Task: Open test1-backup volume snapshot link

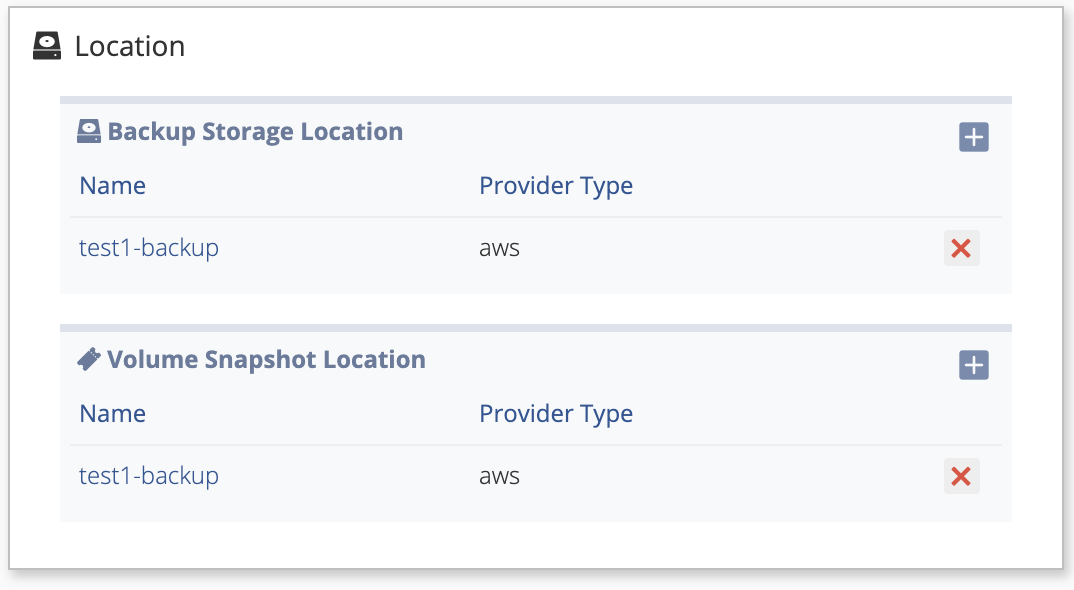Action: tap(149, 476)
